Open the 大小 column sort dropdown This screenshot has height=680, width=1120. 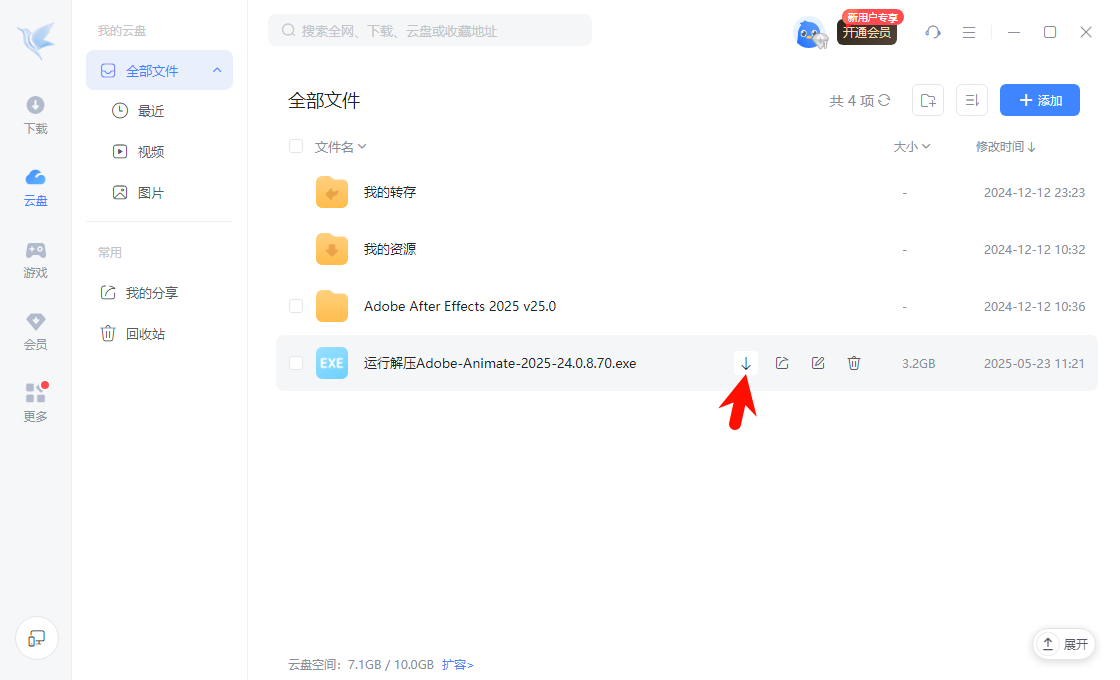[911, 146]
